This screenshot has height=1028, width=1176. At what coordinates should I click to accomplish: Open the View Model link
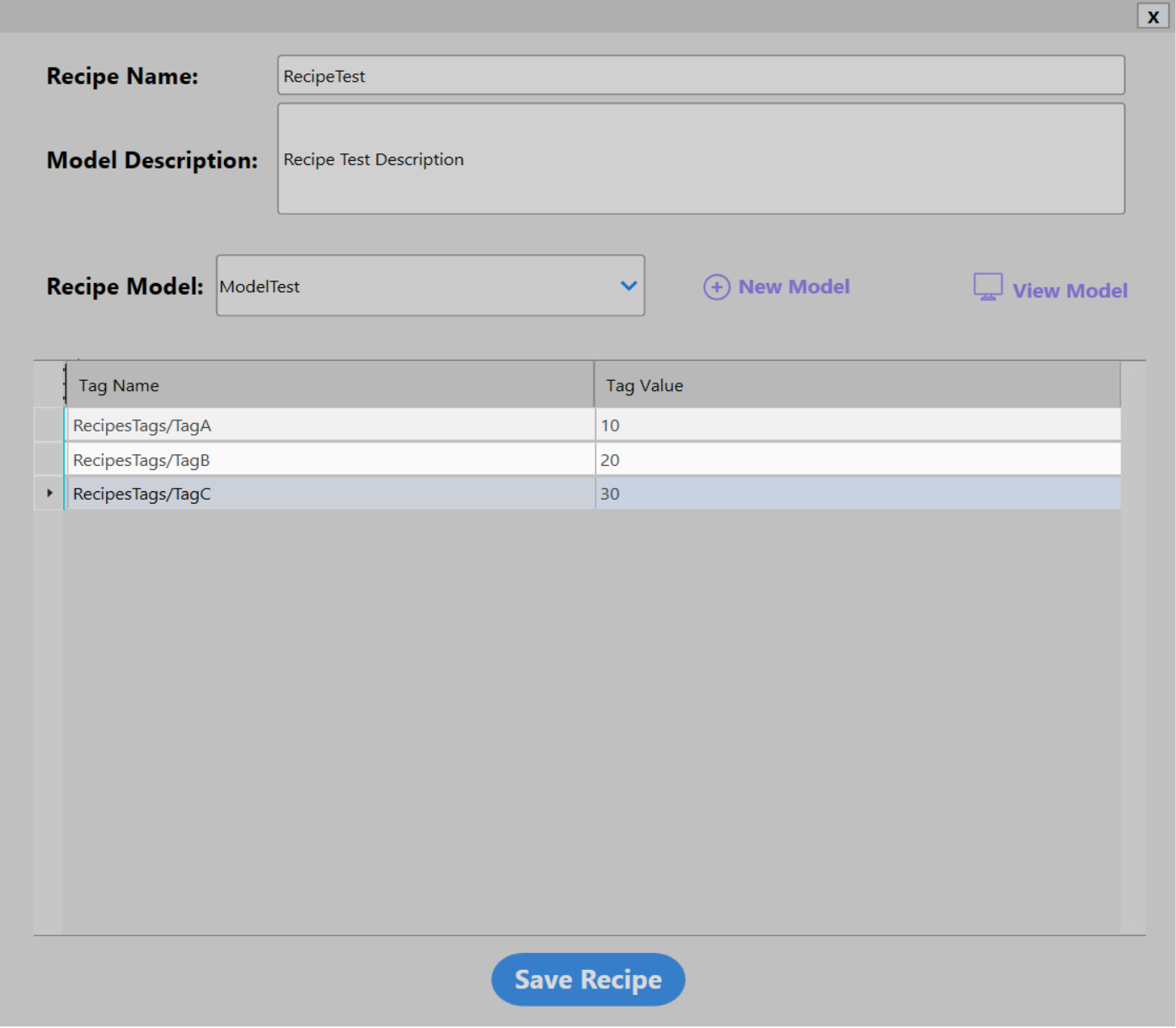1069,291
